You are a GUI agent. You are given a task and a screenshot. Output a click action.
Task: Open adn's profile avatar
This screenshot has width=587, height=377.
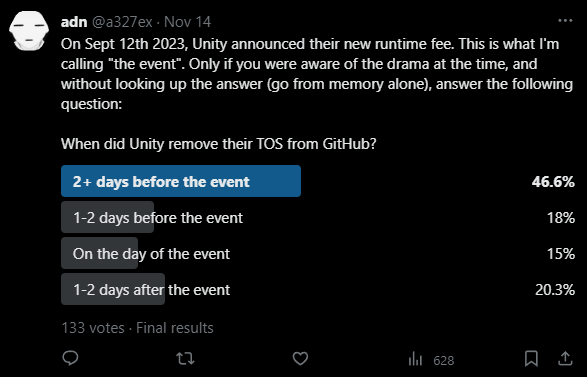point(29,31)
